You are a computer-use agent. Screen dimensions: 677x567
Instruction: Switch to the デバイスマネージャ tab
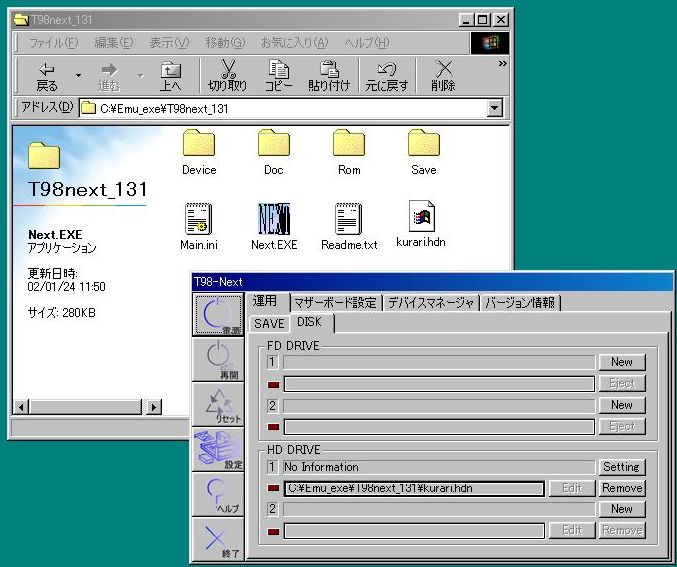(431, 303)
